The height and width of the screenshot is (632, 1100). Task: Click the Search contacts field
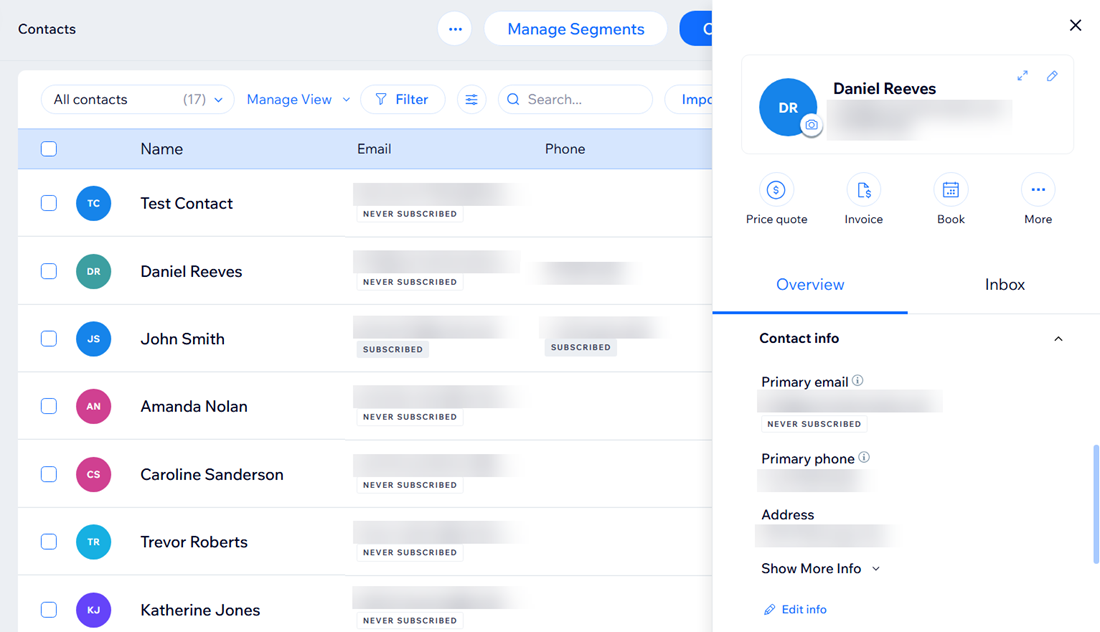[575, 100]
